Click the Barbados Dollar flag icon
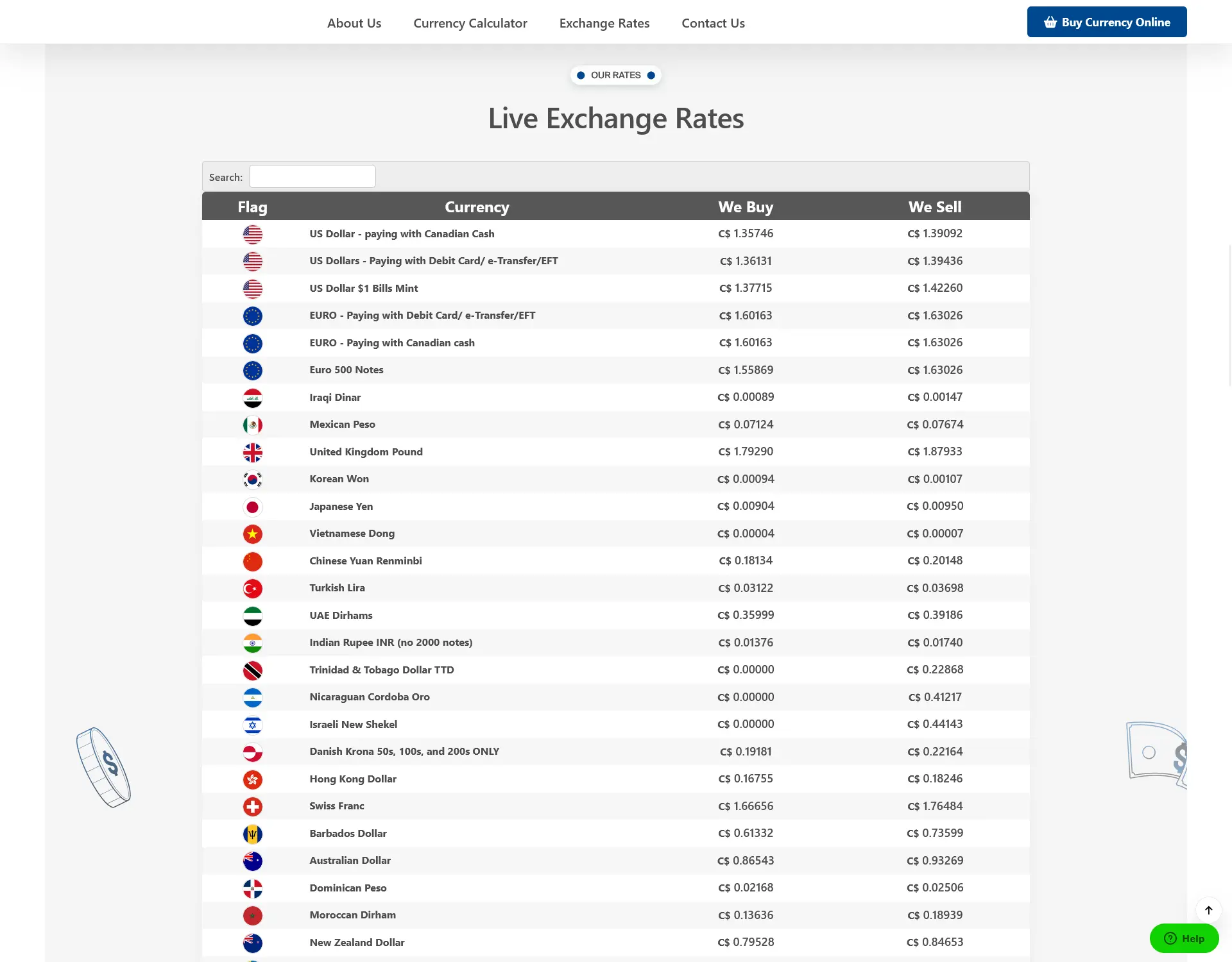 point(253,834)
